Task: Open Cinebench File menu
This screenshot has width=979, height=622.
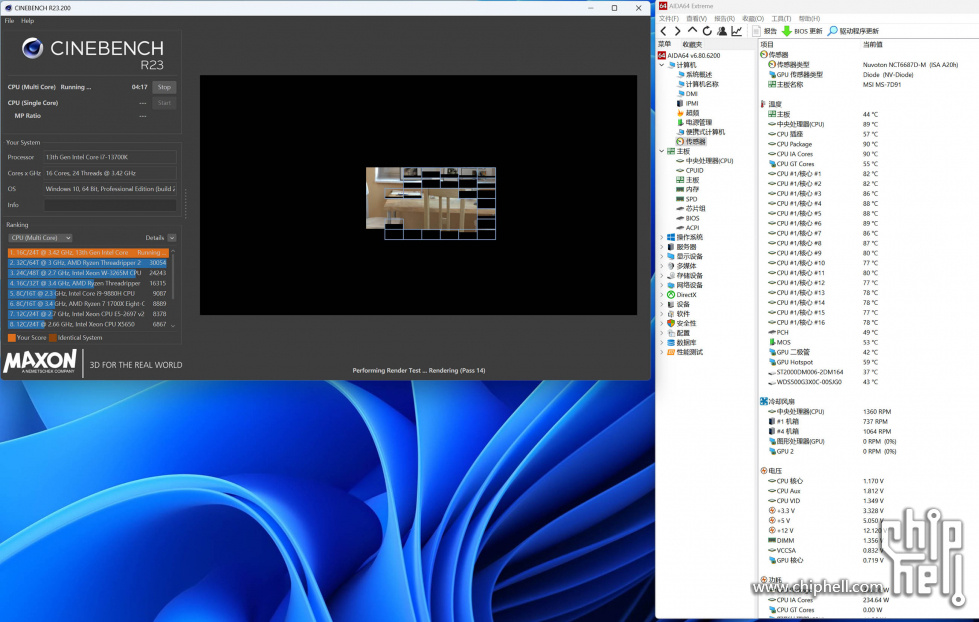Action: pyautogui.click(x=9, y=21)
